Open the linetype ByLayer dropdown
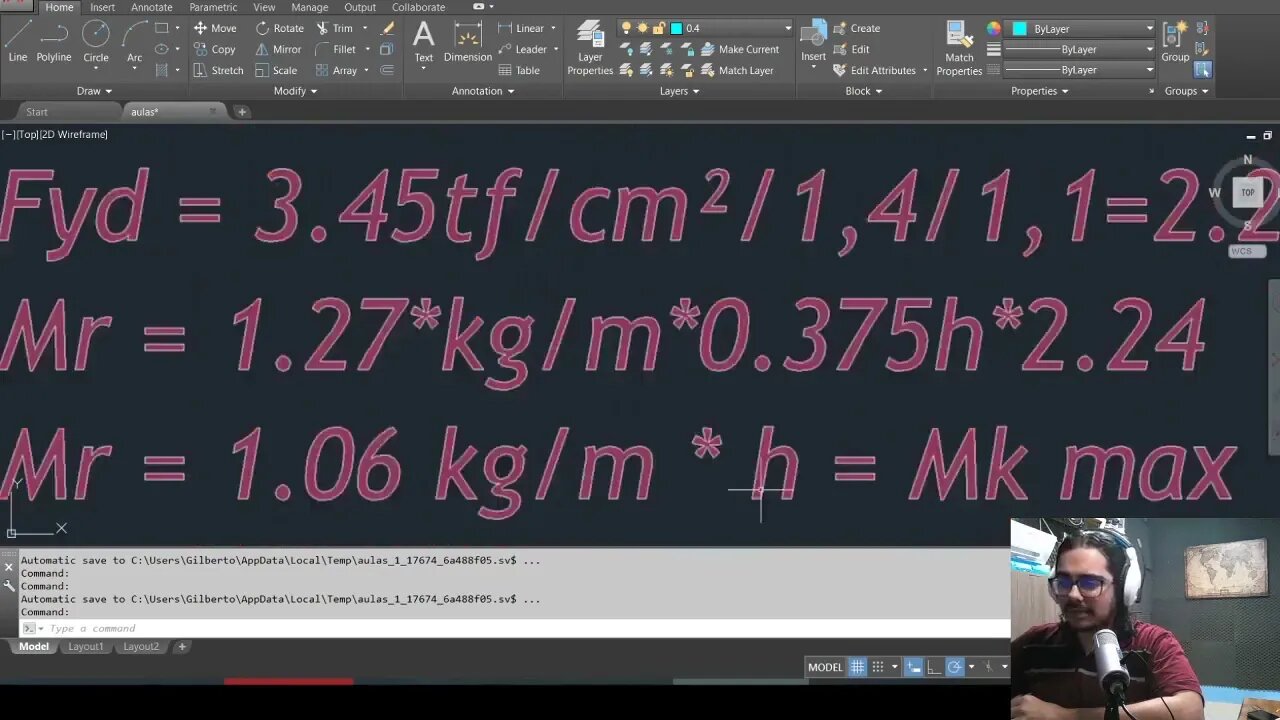This screenshot has height=720, width=1280. tap(1080, 70)
